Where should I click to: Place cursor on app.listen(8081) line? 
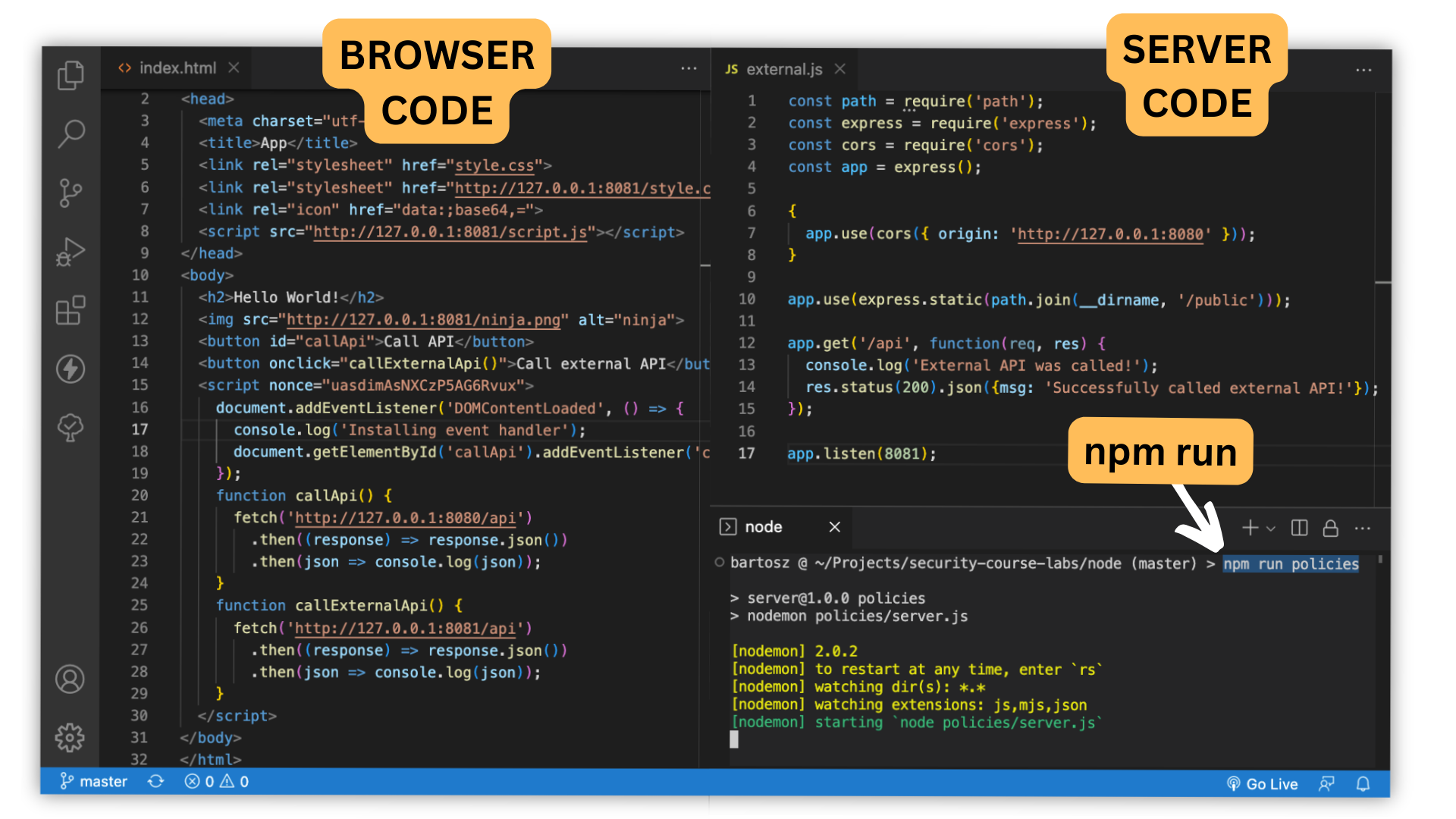click(x=861, y=454)
